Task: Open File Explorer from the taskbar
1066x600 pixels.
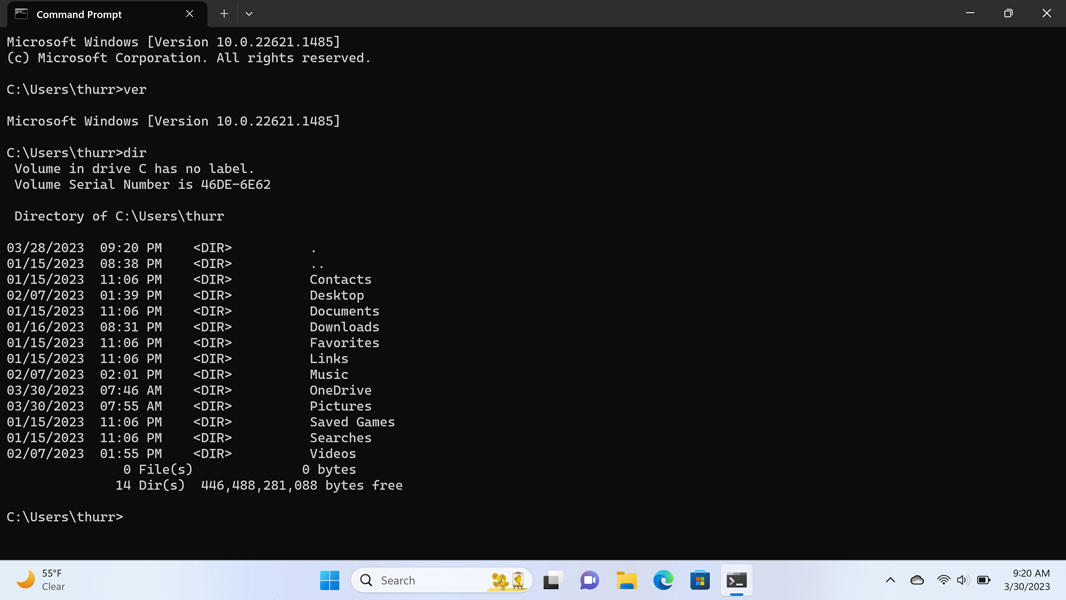Action: pyautogui.click(x=626, y=580)
